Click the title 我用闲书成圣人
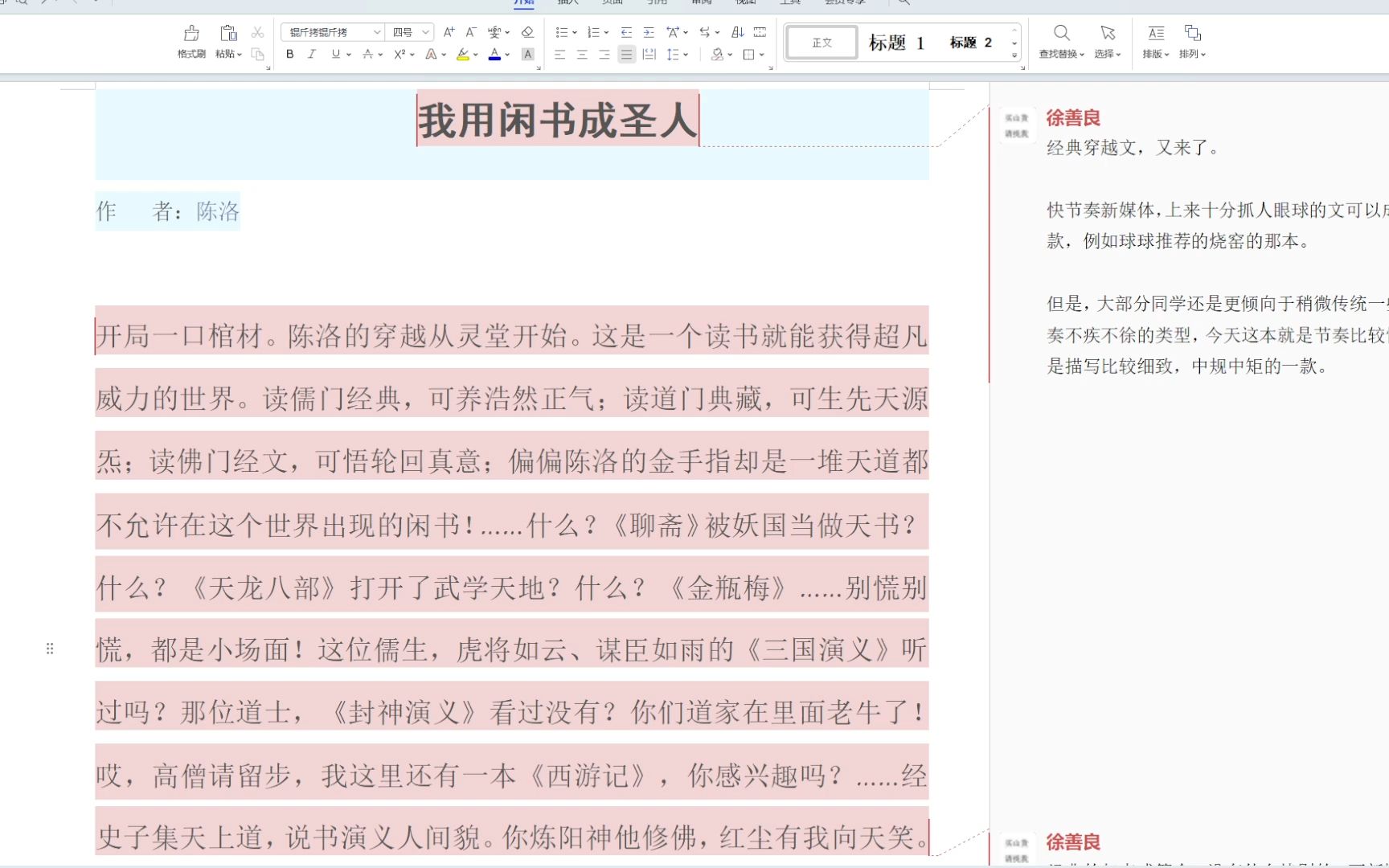 558,121
